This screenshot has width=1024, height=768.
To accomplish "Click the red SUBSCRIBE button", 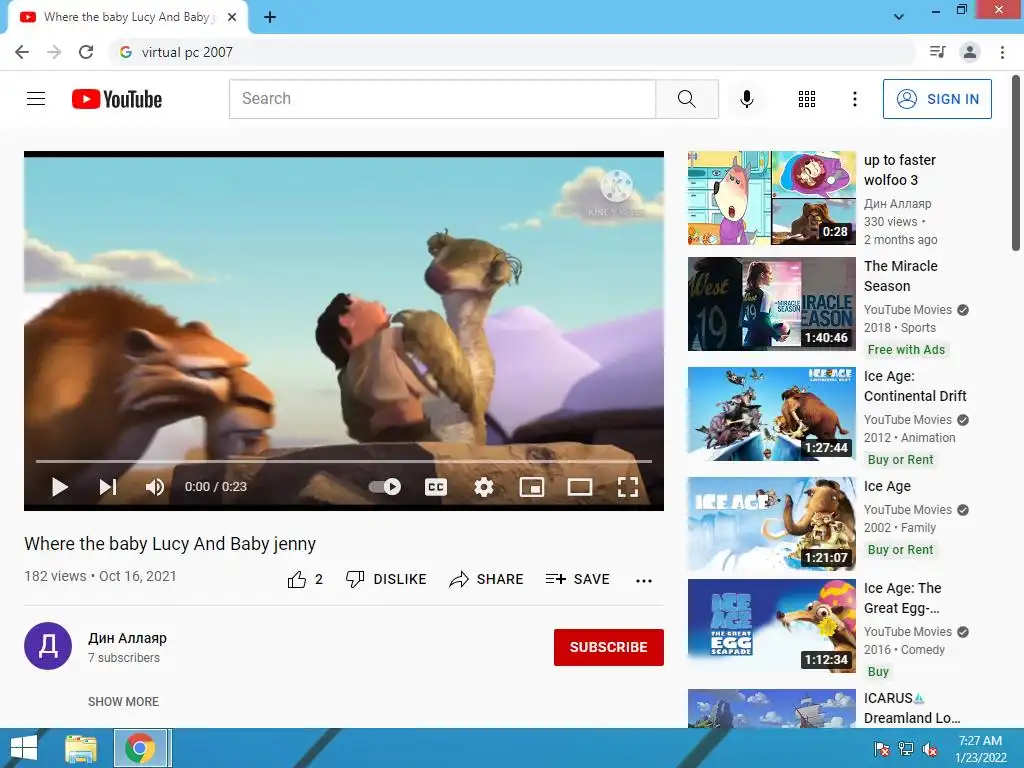I will (x=609, y=647).
